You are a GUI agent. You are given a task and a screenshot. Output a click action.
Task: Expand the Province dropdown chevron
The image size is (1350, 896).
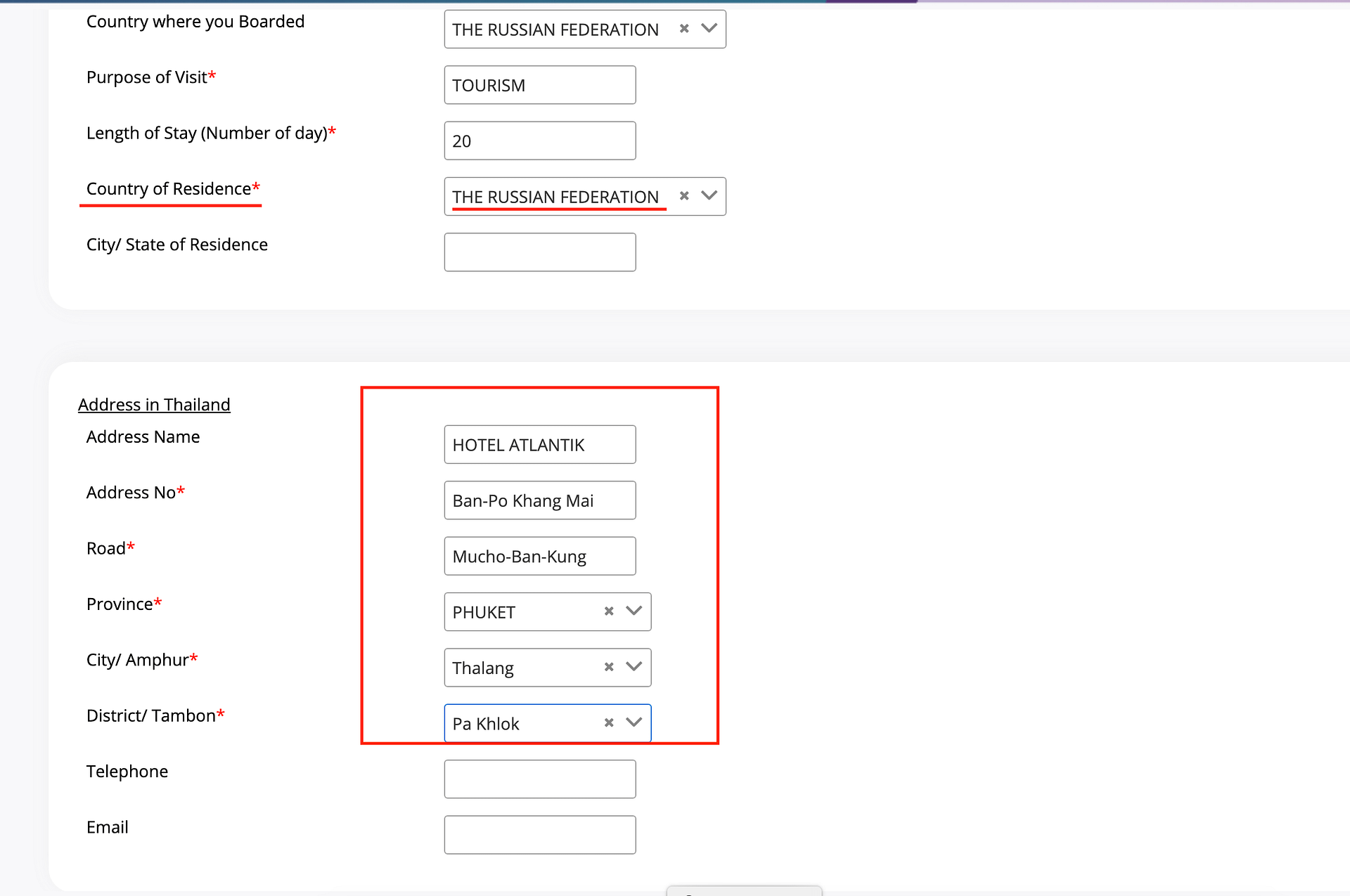(x=634, y=611)
